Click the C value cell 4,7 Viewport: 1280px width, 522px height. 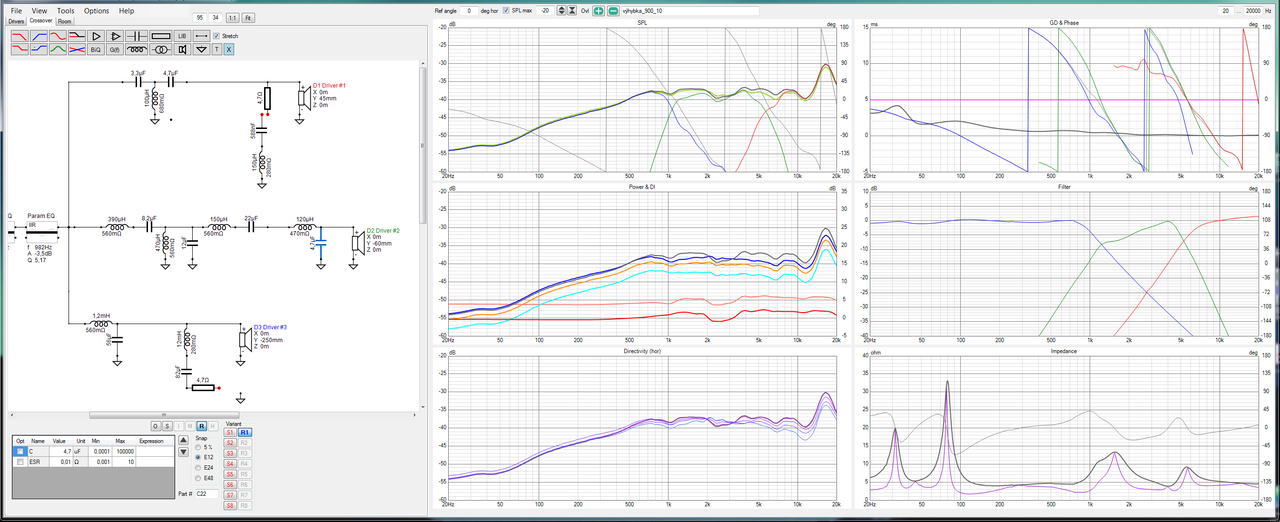click(60, 451)
